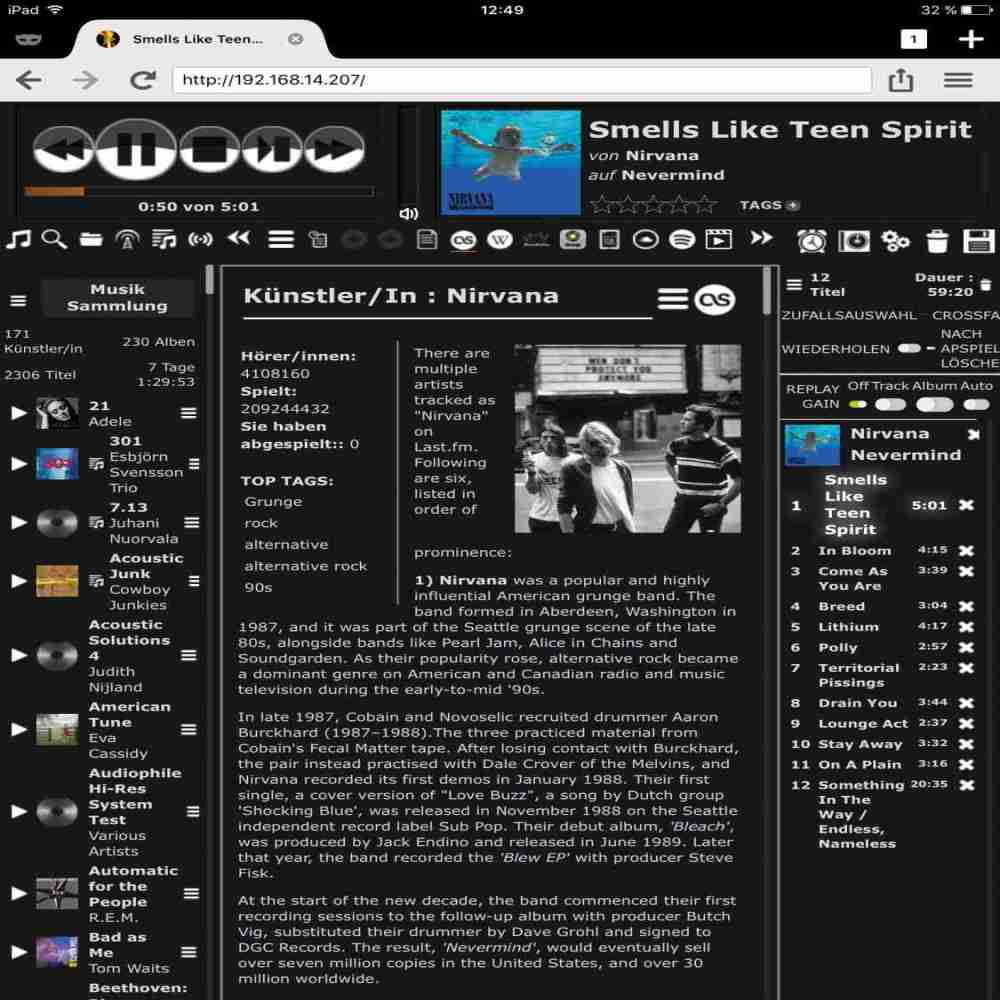Click the double left arrow icon
Viewport: 1000px width, 1000px height.
tap(239, 239)
